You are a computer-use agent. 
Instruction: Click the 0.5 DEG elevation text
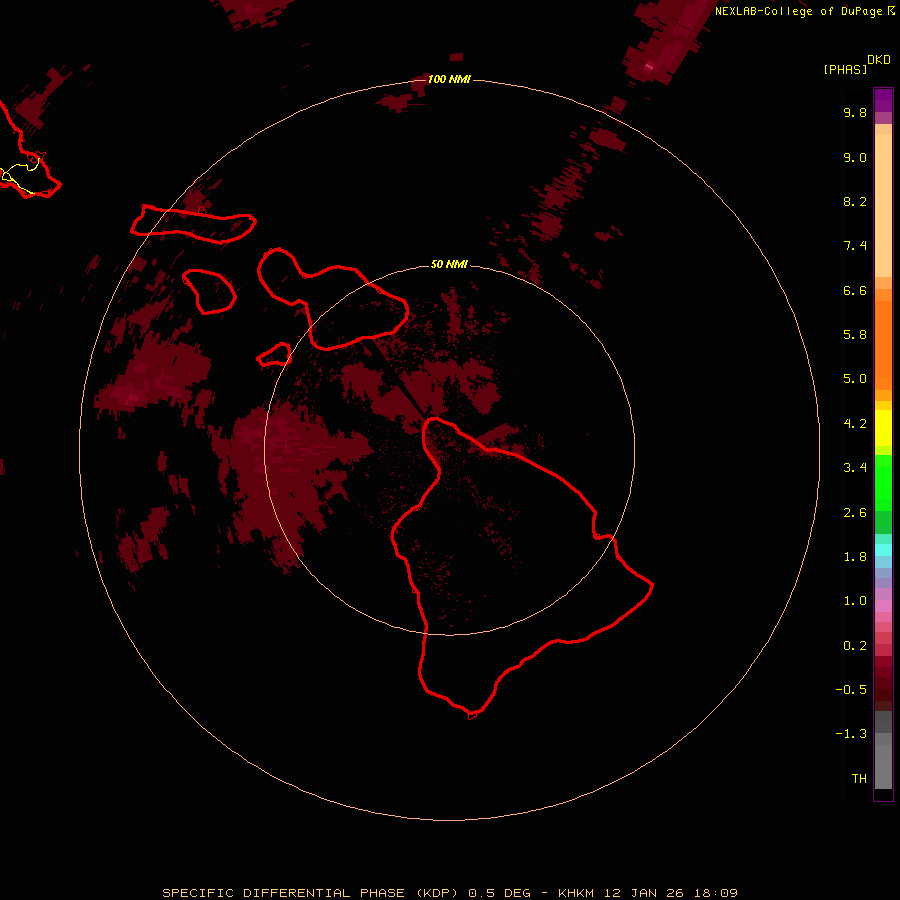pyautogui.click(x=499, y=893)
